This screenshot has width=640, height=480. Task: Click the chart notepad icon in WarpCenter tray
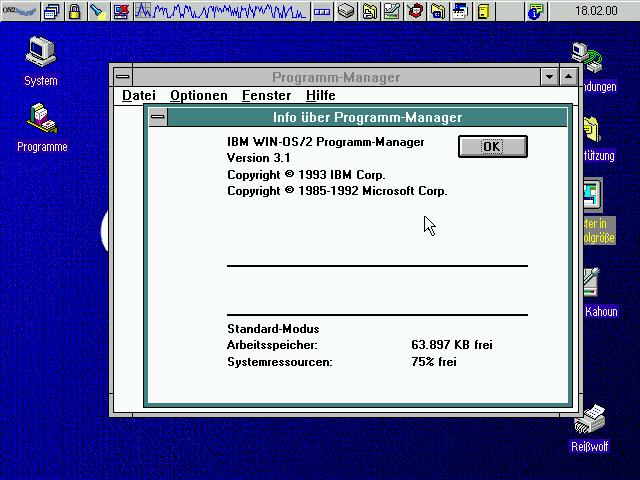[392, 11]
